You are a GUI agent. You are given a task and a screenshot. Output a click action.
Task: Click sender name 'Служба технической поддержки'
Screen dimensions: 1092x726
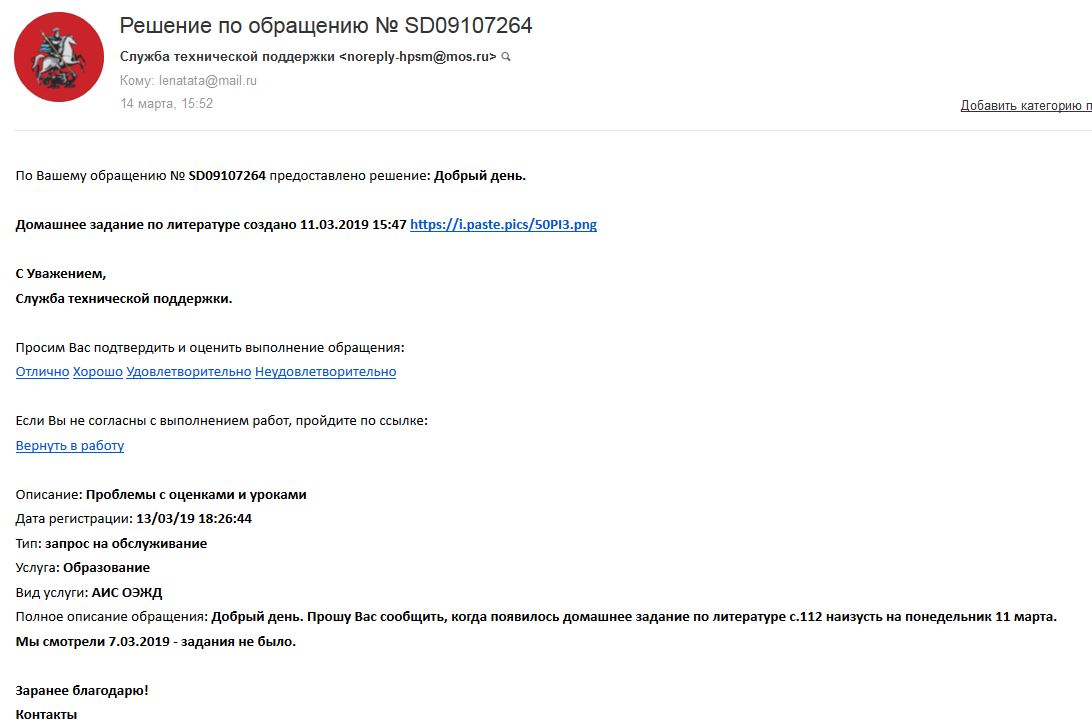click(227, 57)
